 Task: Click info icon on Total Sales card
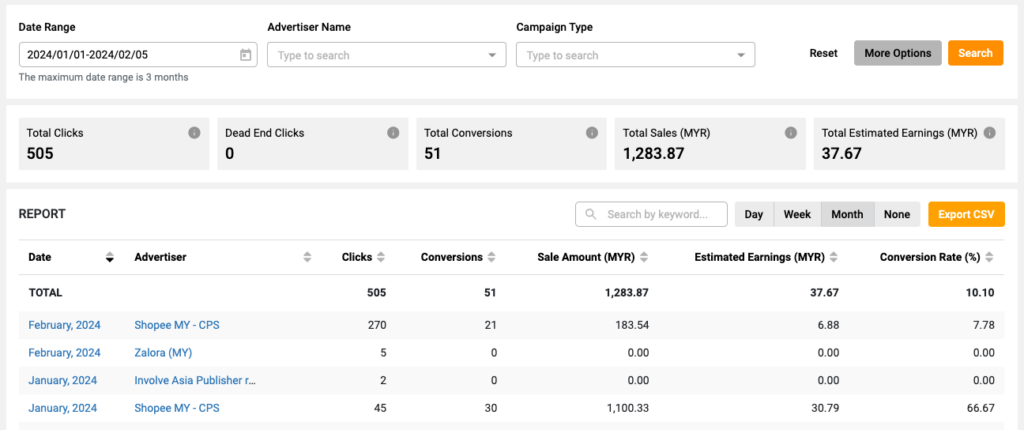[791, 133]
